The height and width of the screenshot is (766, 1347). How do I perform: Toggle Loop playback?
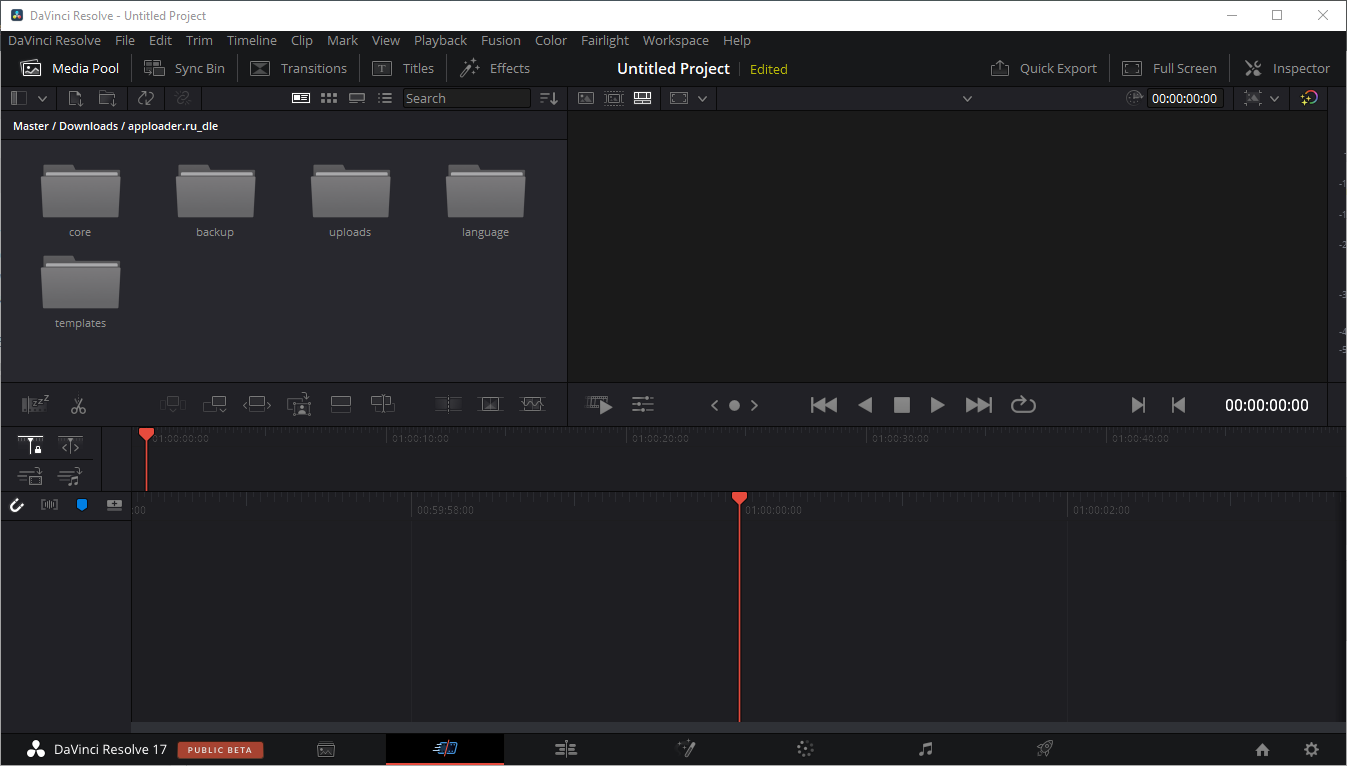point(1023,405)
